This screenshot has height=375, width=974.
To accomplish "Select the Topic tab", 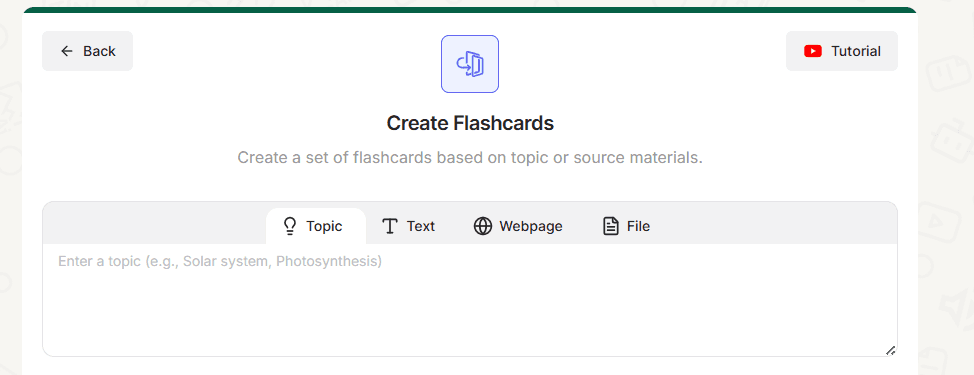I will pyautogui.click(x=316, y=226).
